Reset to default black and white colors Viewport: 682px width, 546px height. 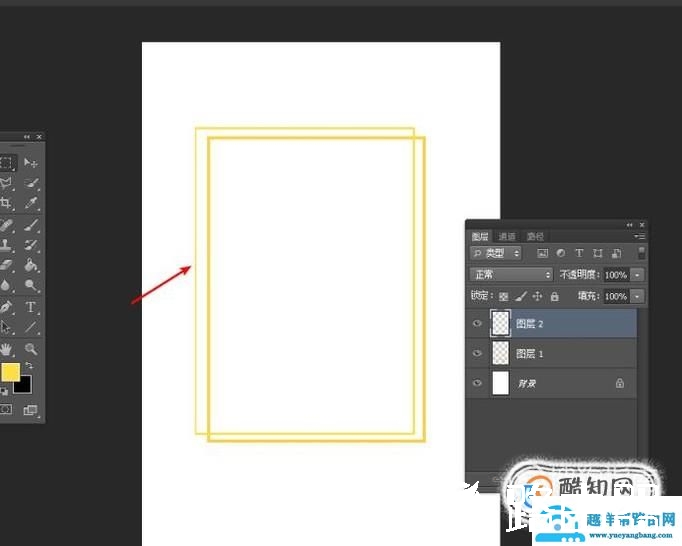coord(4,392)
